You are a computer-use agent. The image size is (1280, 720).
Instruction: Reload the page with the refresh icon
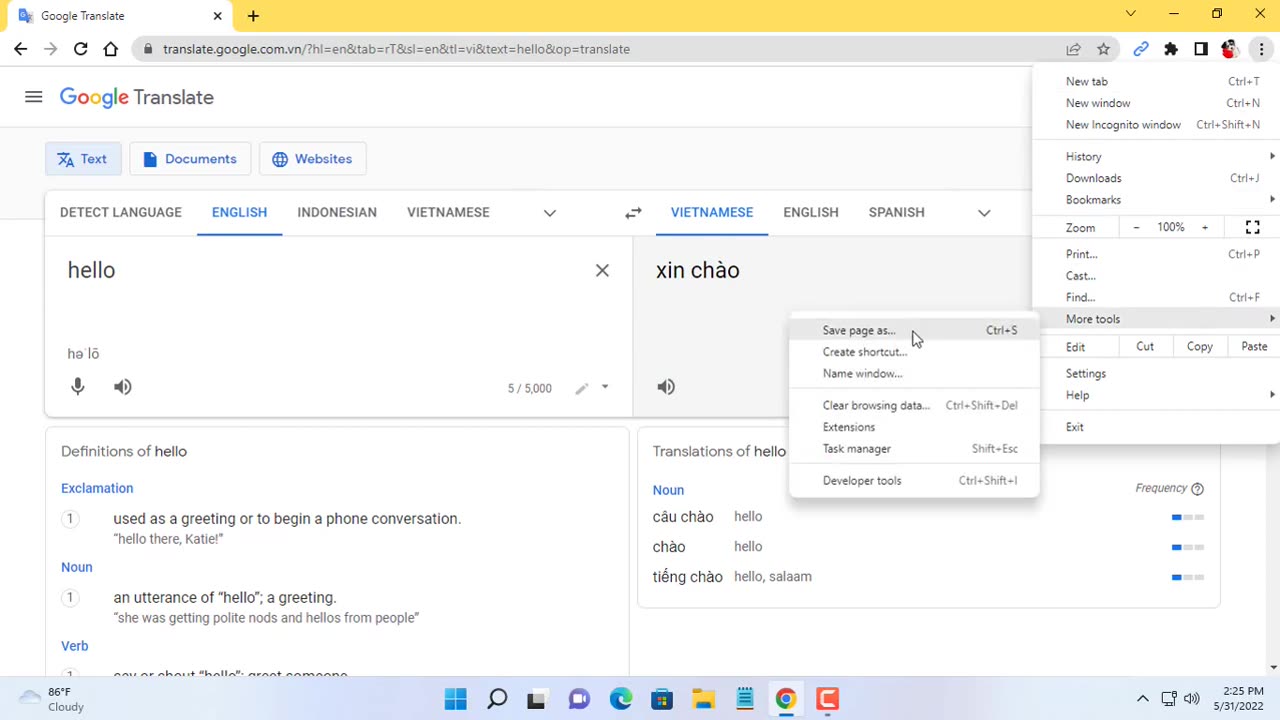(x=81, y=49)
